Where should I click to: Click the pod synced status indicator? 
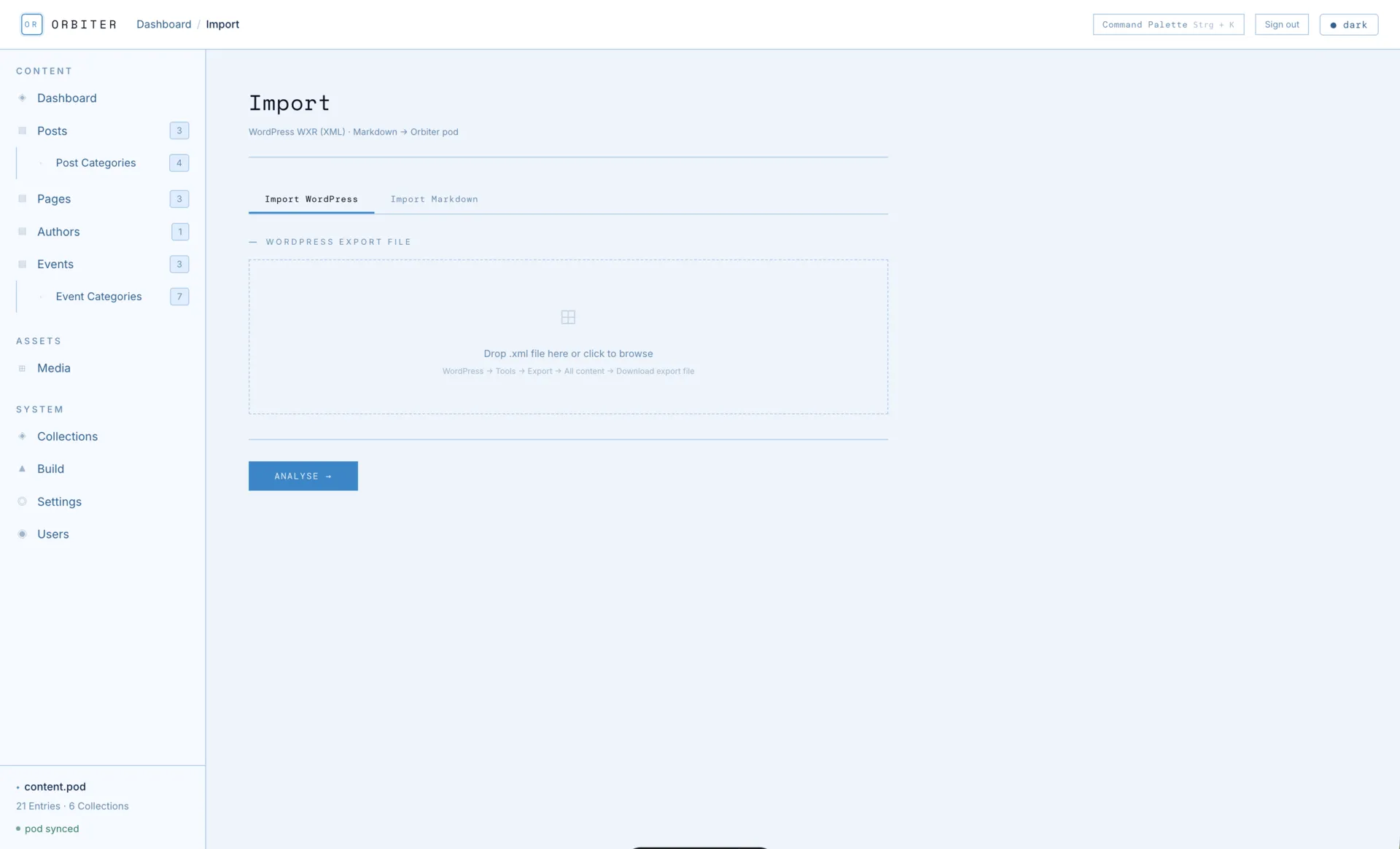click(x=48, y=829)
